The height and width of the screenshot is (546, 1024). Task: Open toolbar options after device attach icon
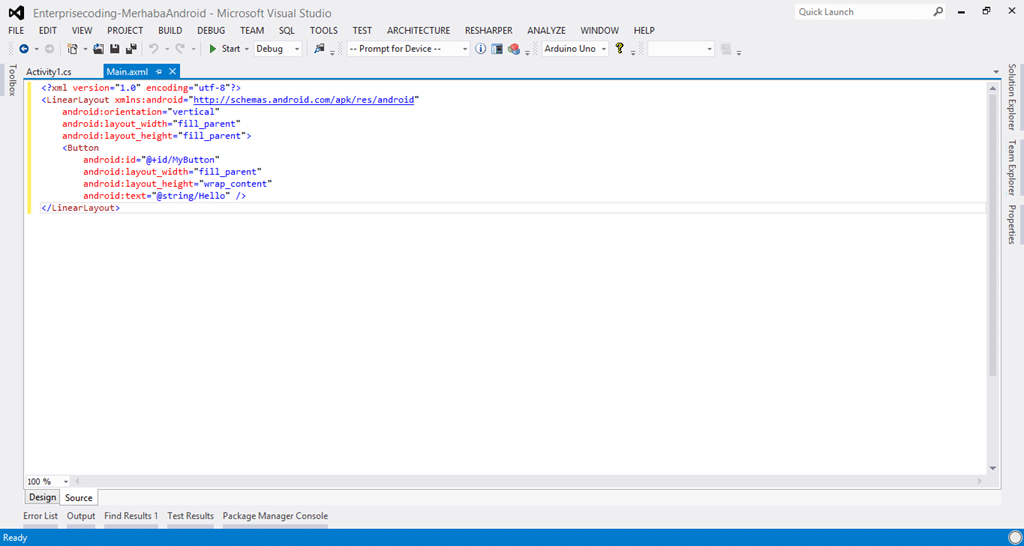332,50
